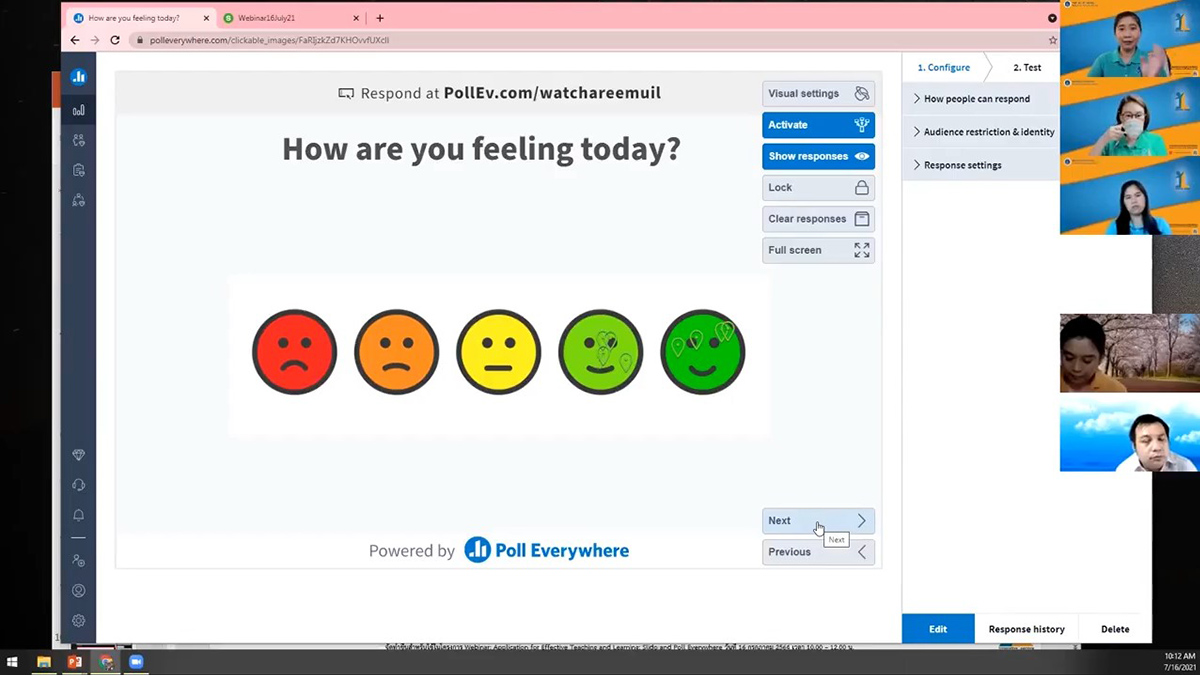Click the settings gear icon in sidebar
The width and height of the screenshot is (1200, 675).
[x=79, y=620]
